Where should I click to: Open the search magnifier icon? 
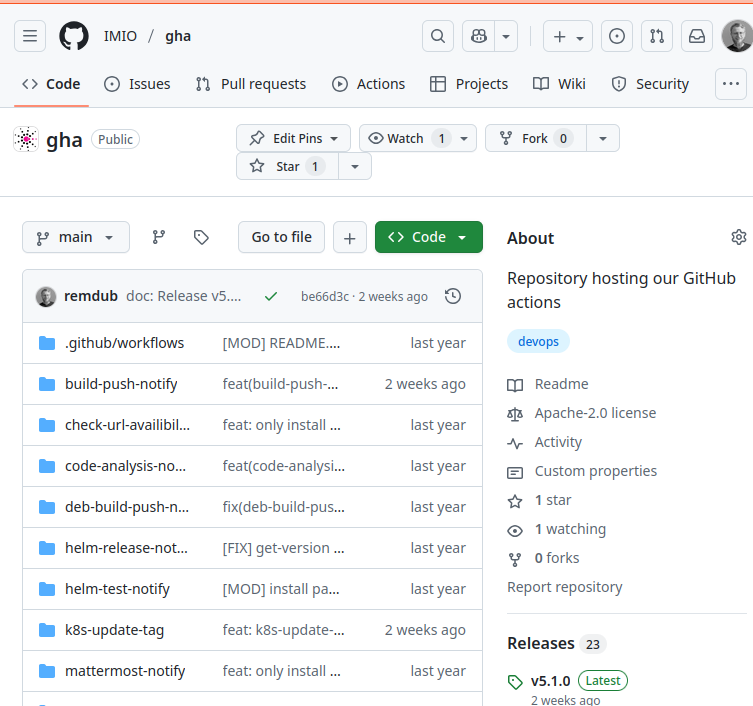coord(437,36)
